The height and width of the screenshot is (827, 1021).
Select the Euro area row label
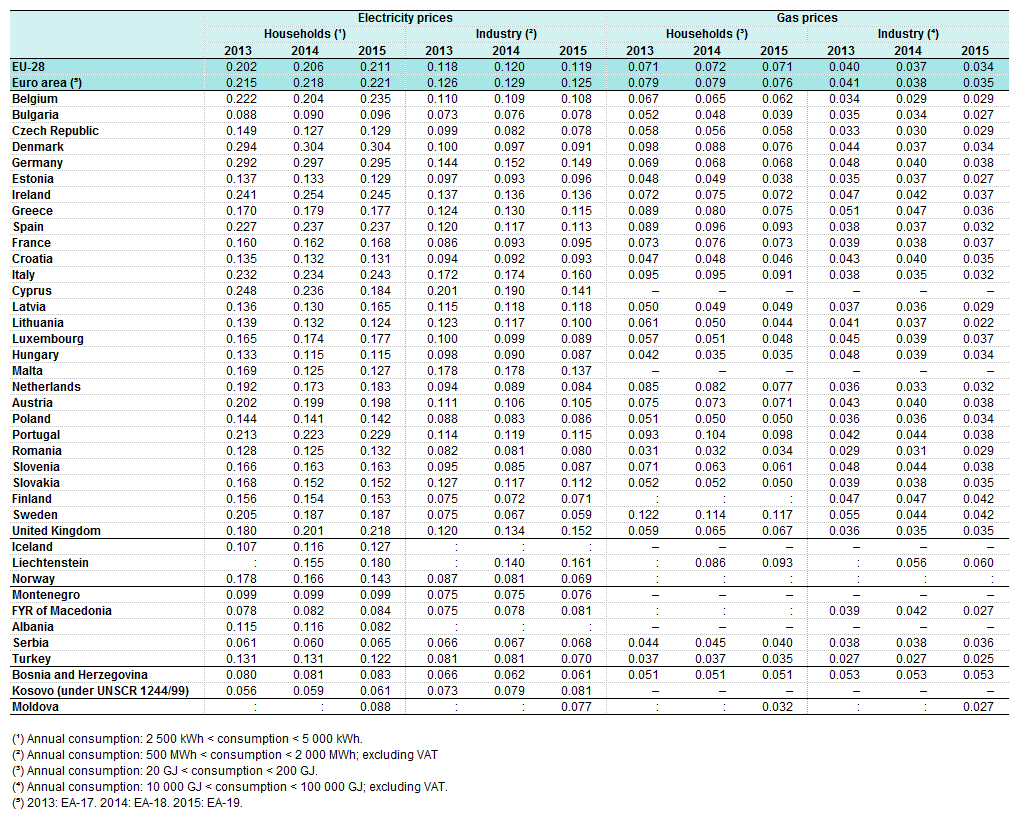point(47,83)
